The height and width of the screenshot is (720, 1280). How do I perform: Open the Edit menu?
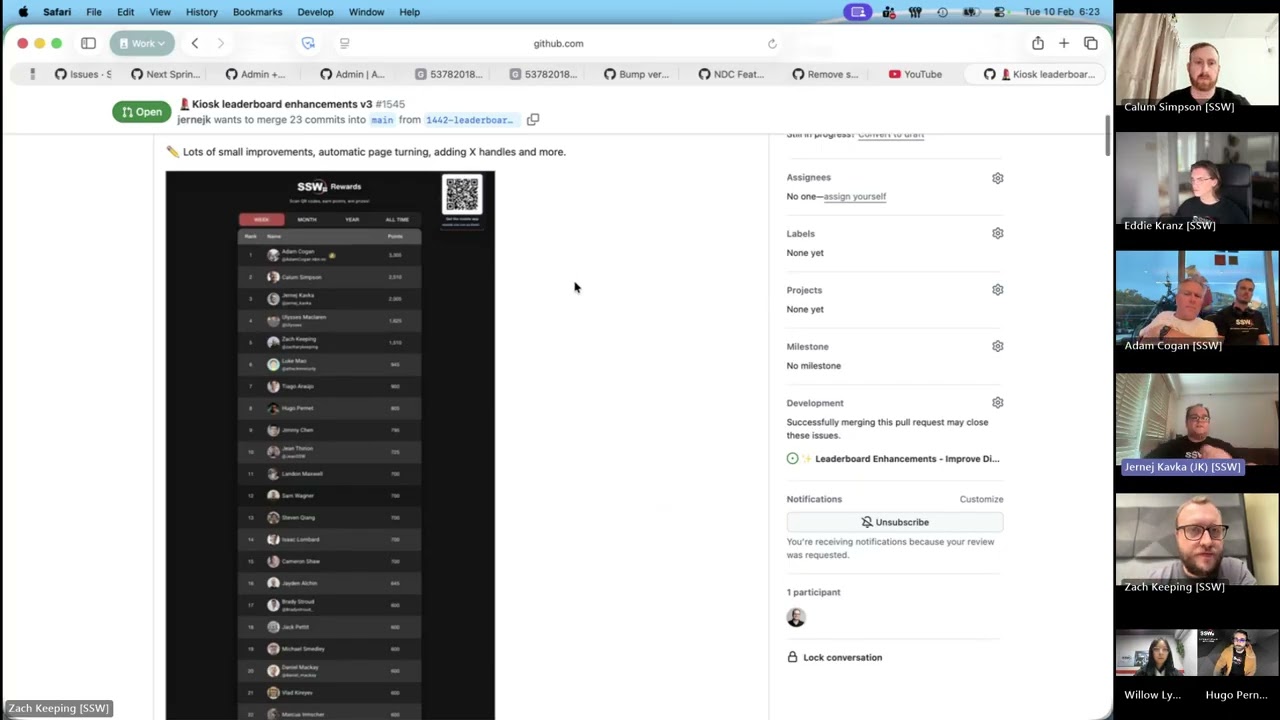[126, 12]
